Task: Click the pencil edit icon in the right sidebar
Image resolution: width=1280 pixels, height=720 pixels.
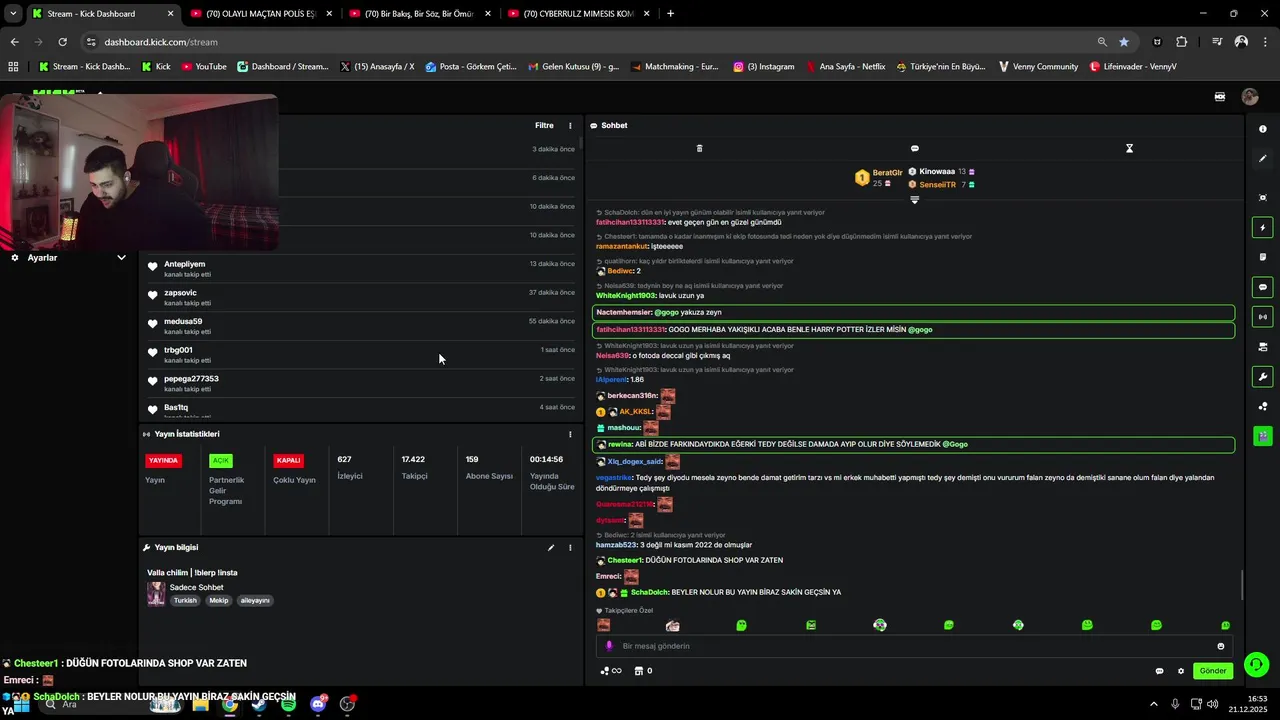Action: (1263, 158)
